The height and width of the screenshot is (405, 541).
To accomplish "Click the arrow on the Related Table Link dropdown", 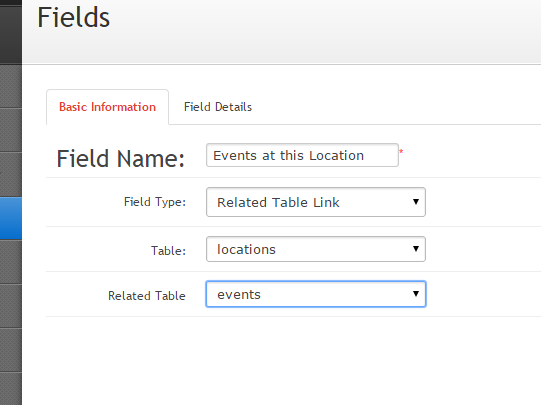I will [416, 202].
